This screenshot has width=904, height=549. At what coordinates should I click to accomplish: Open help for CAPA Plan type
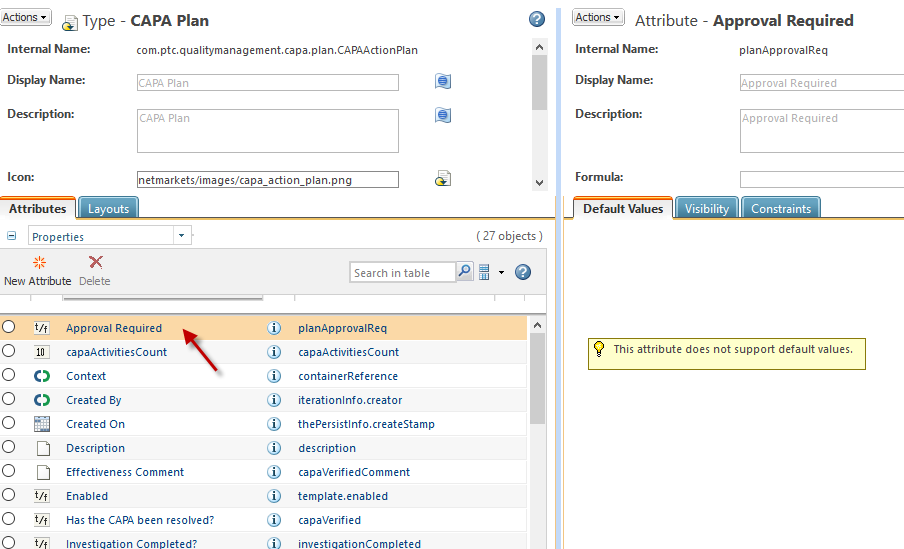pos(537,19)
